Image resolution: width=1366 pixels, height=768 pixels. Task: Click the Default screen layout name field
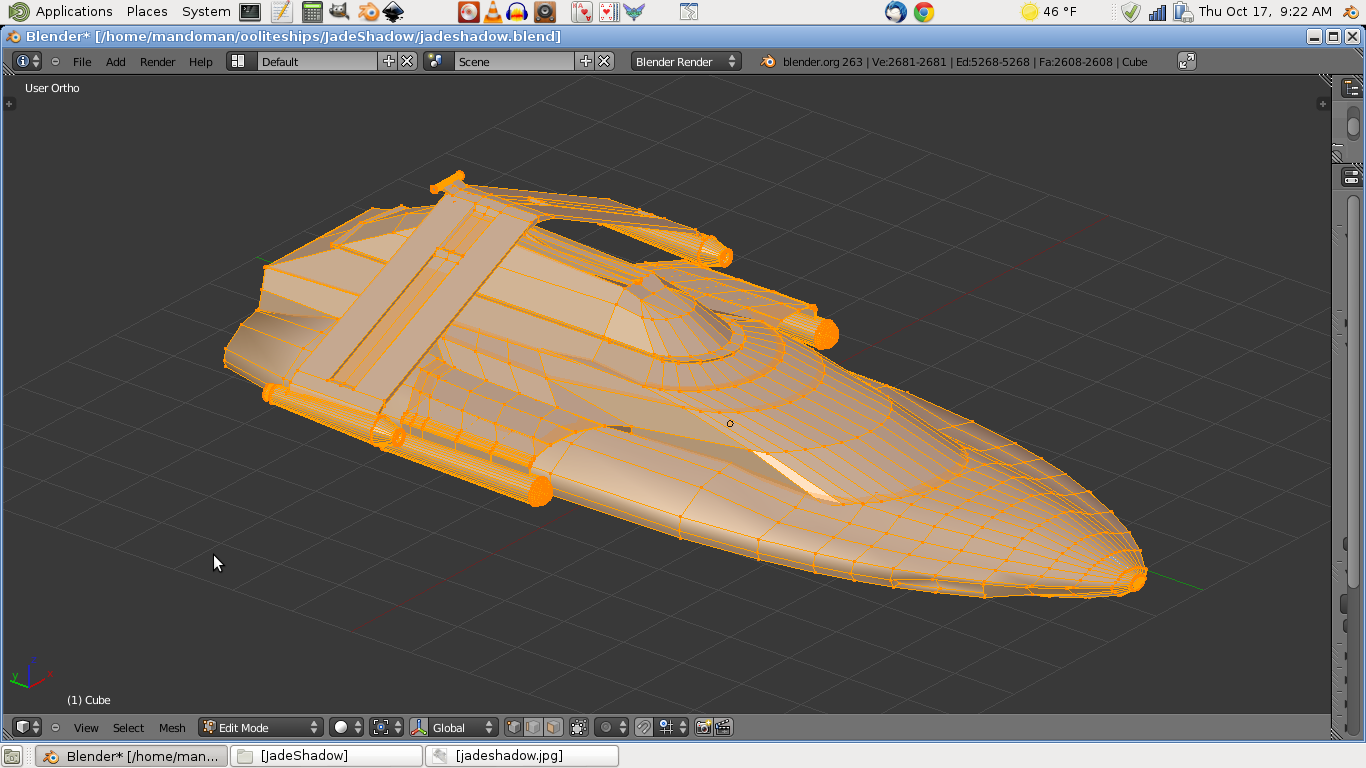click(317, 61)
